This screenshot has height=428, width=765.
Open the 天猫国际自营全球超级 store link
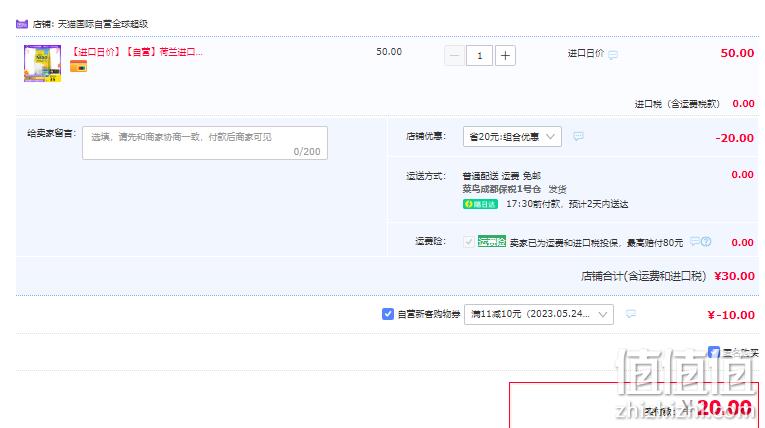click(103, 24)
